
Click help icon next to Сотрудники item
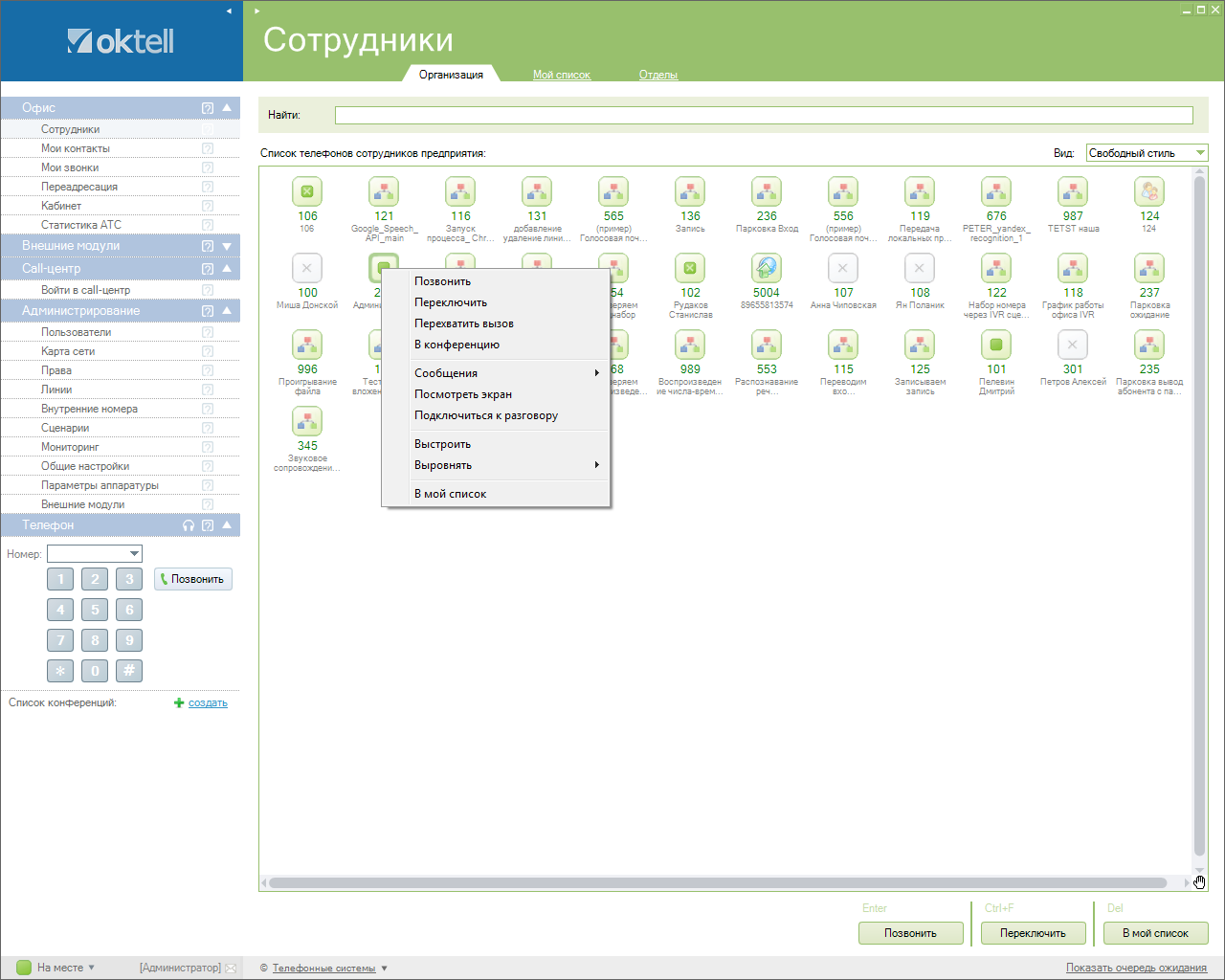click(x=208, y=129)
